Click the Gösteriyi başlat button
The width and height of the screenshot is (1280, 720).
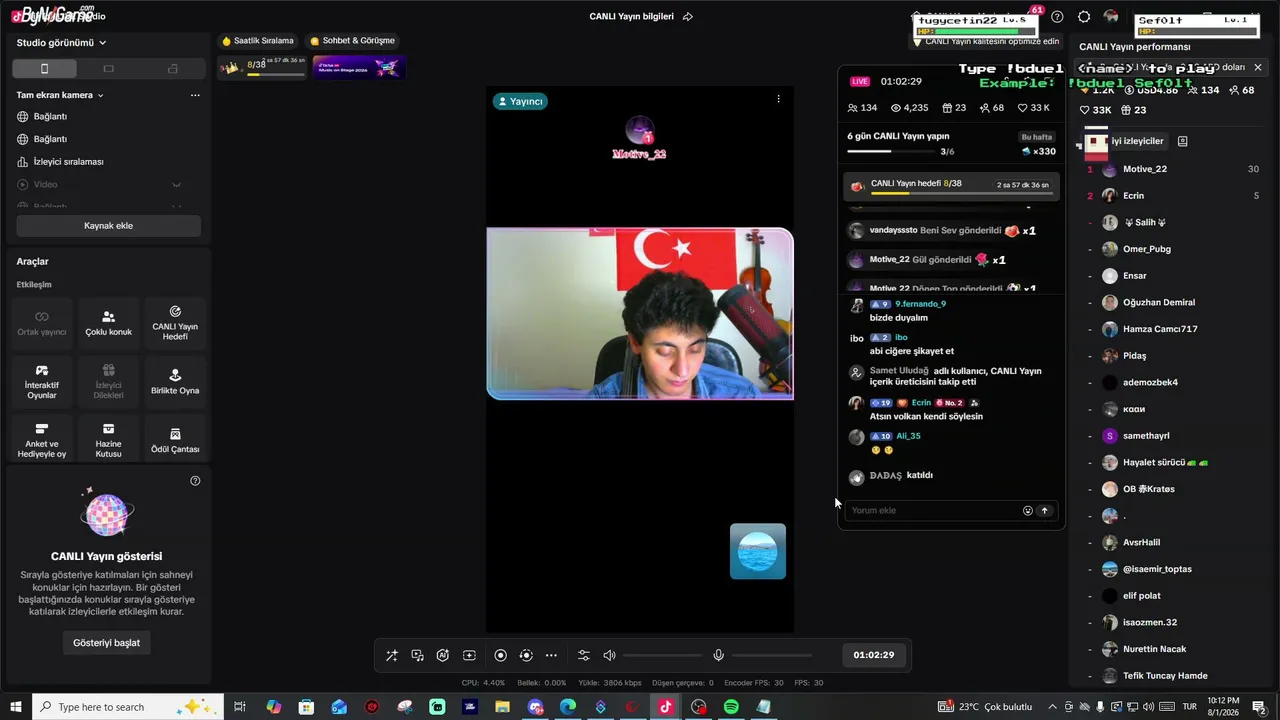tap(106, 643)
